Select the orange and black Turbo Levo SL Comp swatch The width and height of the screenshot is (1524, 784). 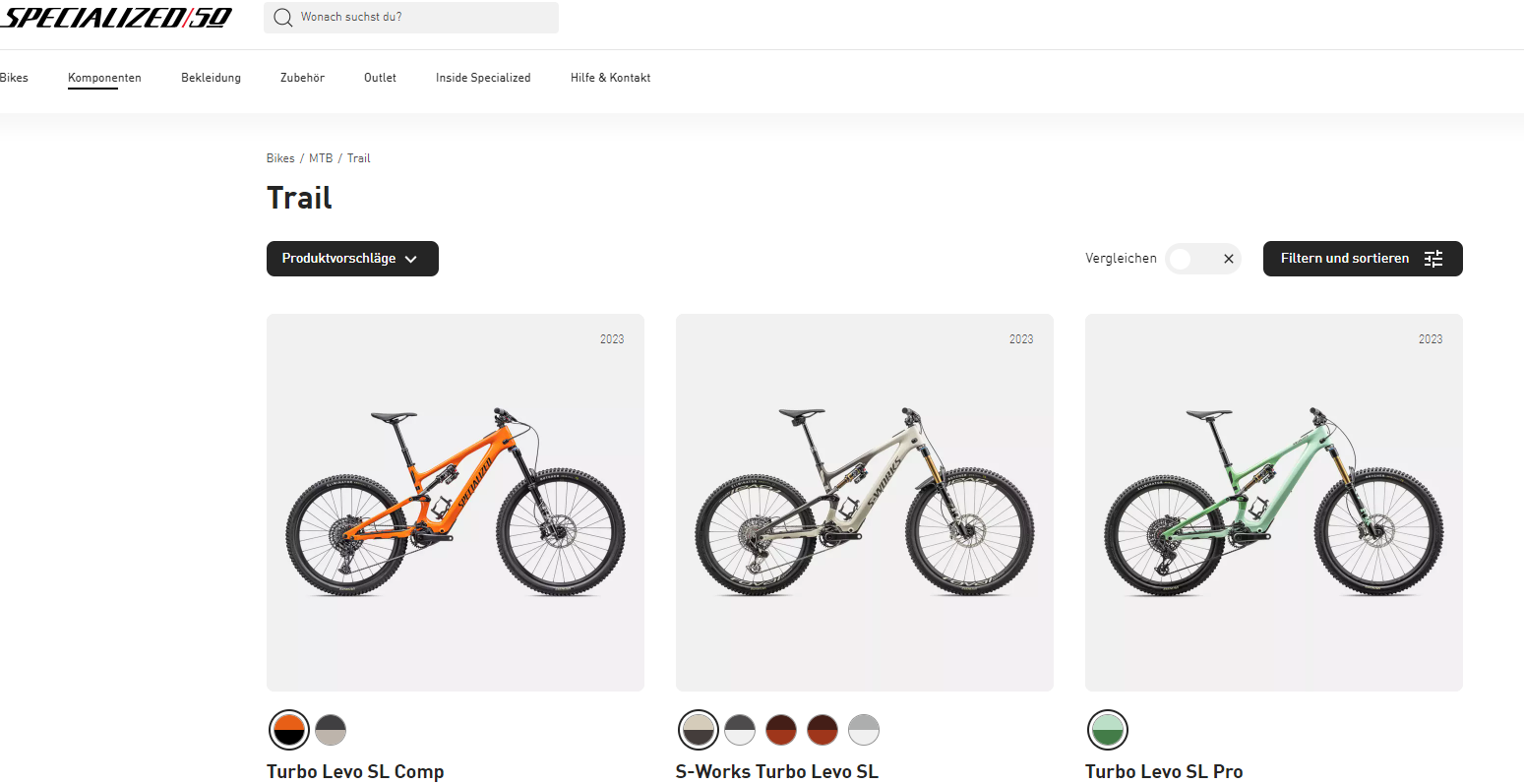(289, 730)
